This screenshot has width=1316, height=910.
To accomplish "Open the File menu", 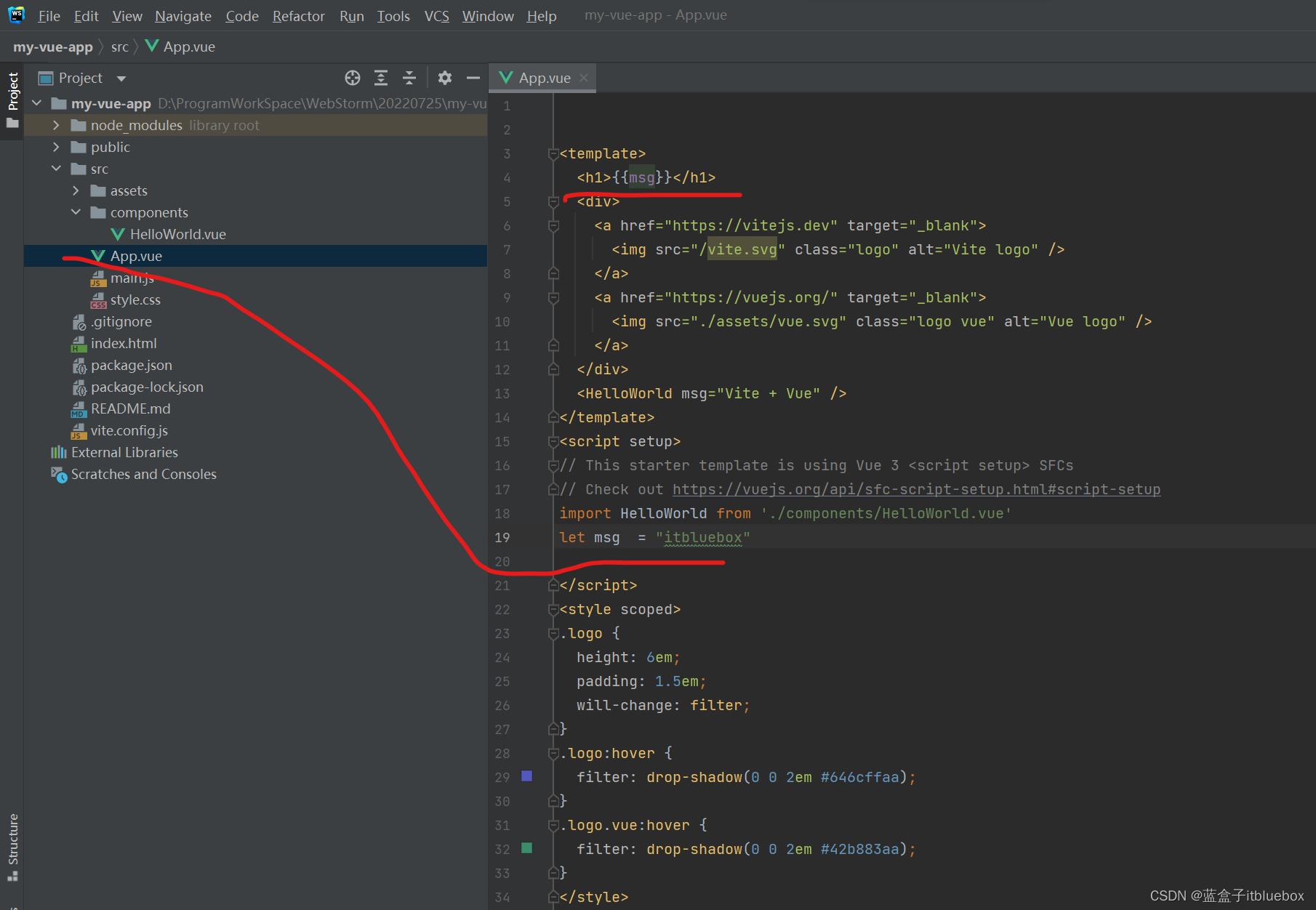I will [49, 15].
